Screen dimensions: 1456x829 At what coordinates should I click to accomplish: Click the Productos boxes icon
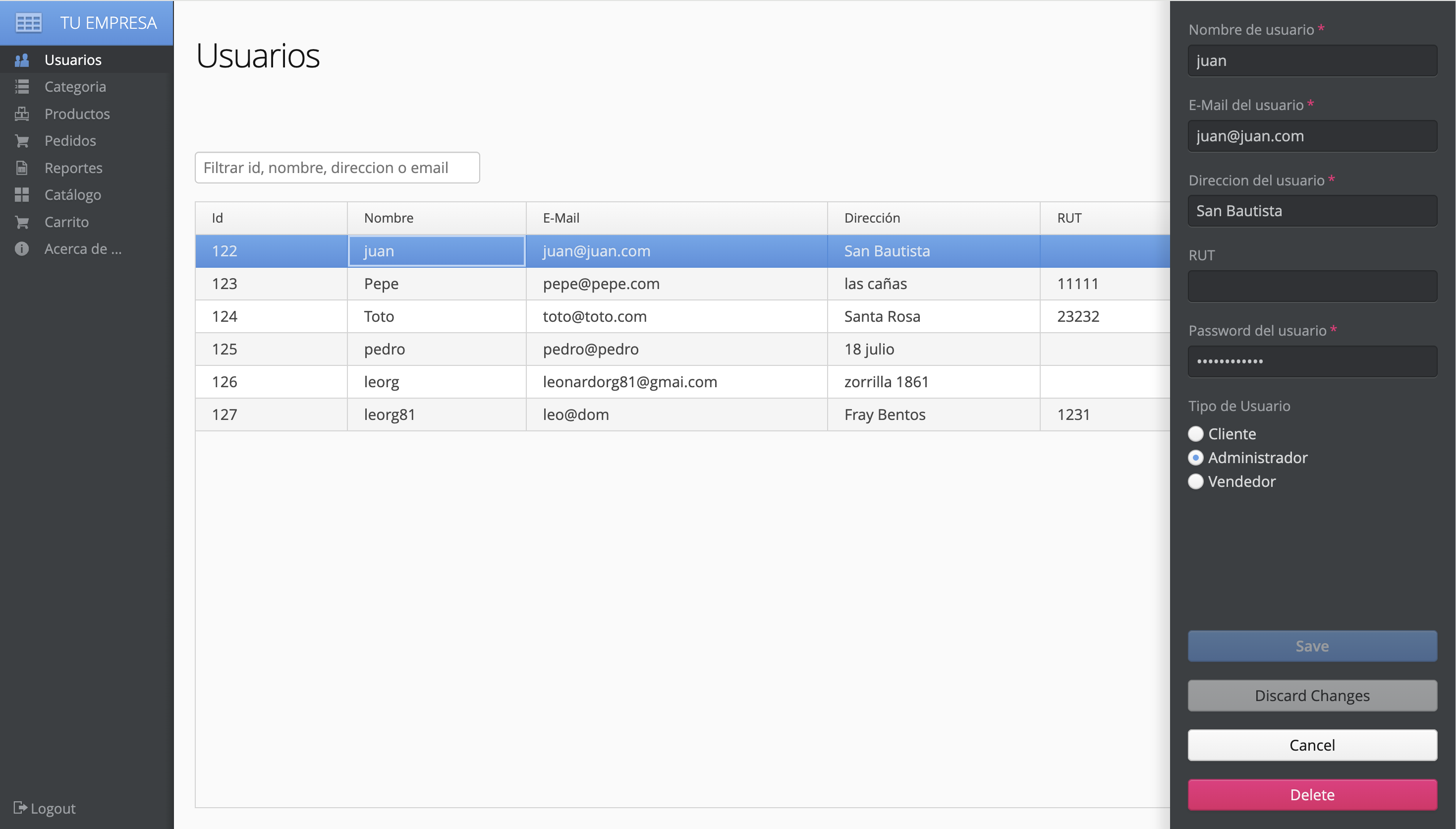coord(22,114)
